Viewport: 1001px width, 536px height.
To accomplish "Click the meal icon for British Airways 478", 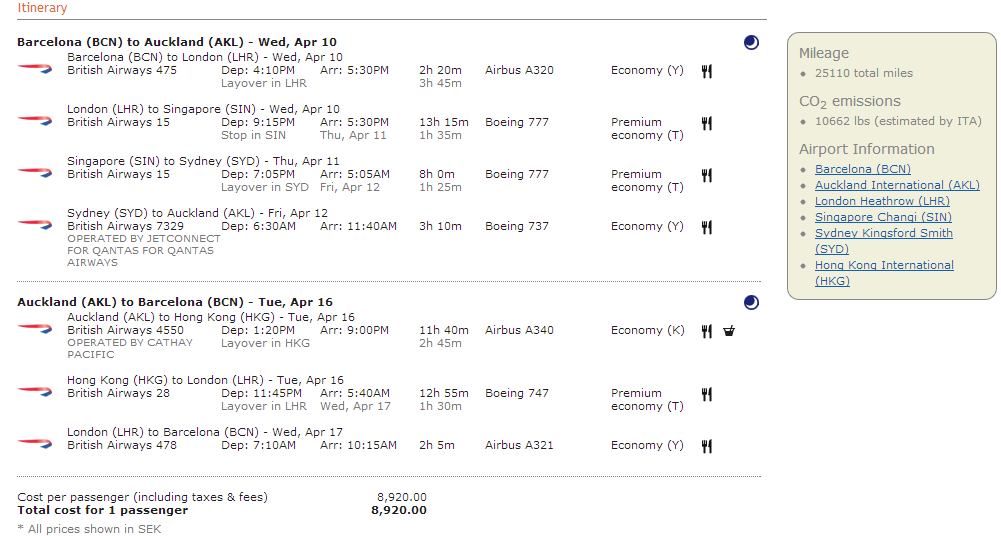I will point(707,446).
